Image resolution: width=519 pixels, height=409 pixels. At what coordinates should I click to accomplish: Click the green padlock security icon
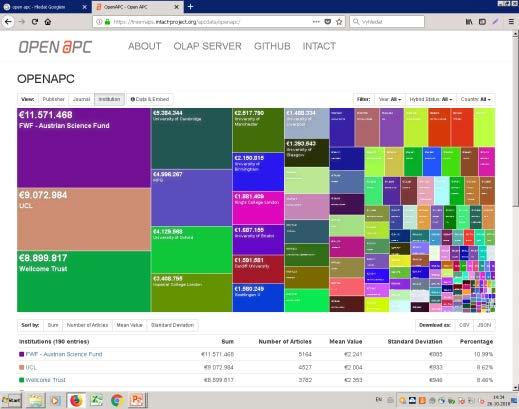point(107,22)
